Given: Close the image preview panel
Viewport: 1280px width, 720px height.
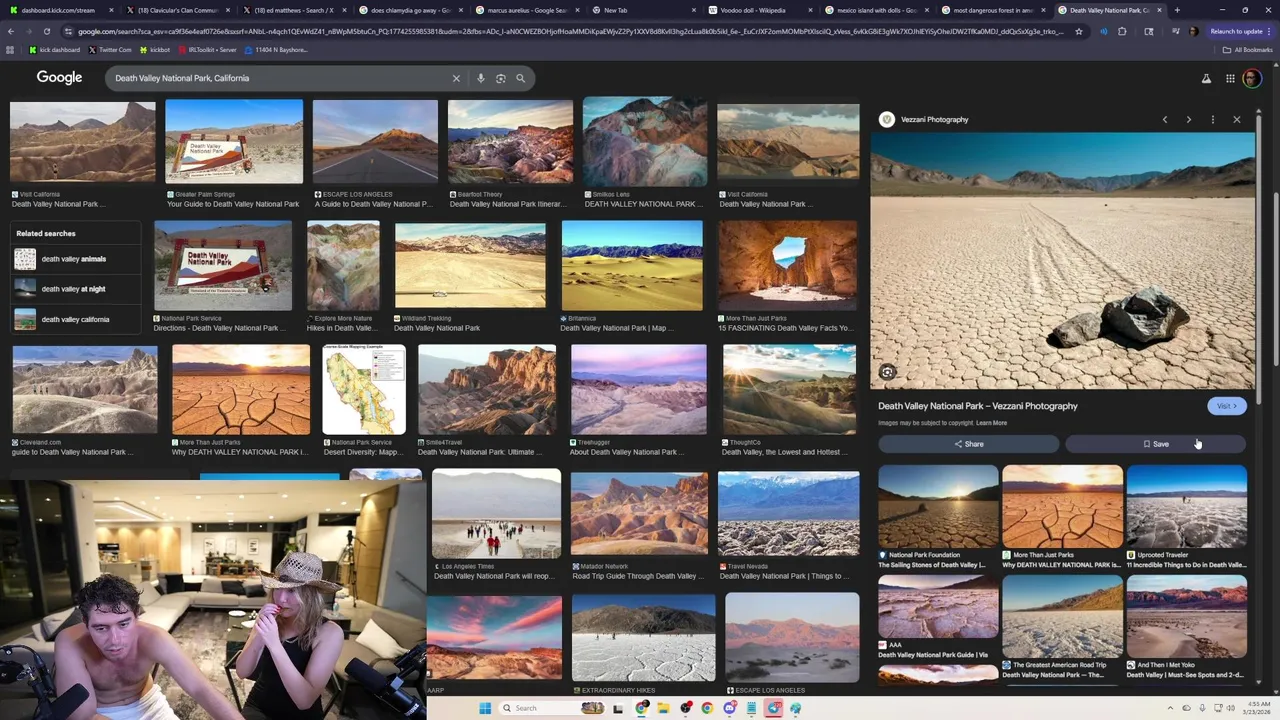Looking at the screenshot, I should (1237, 119).
